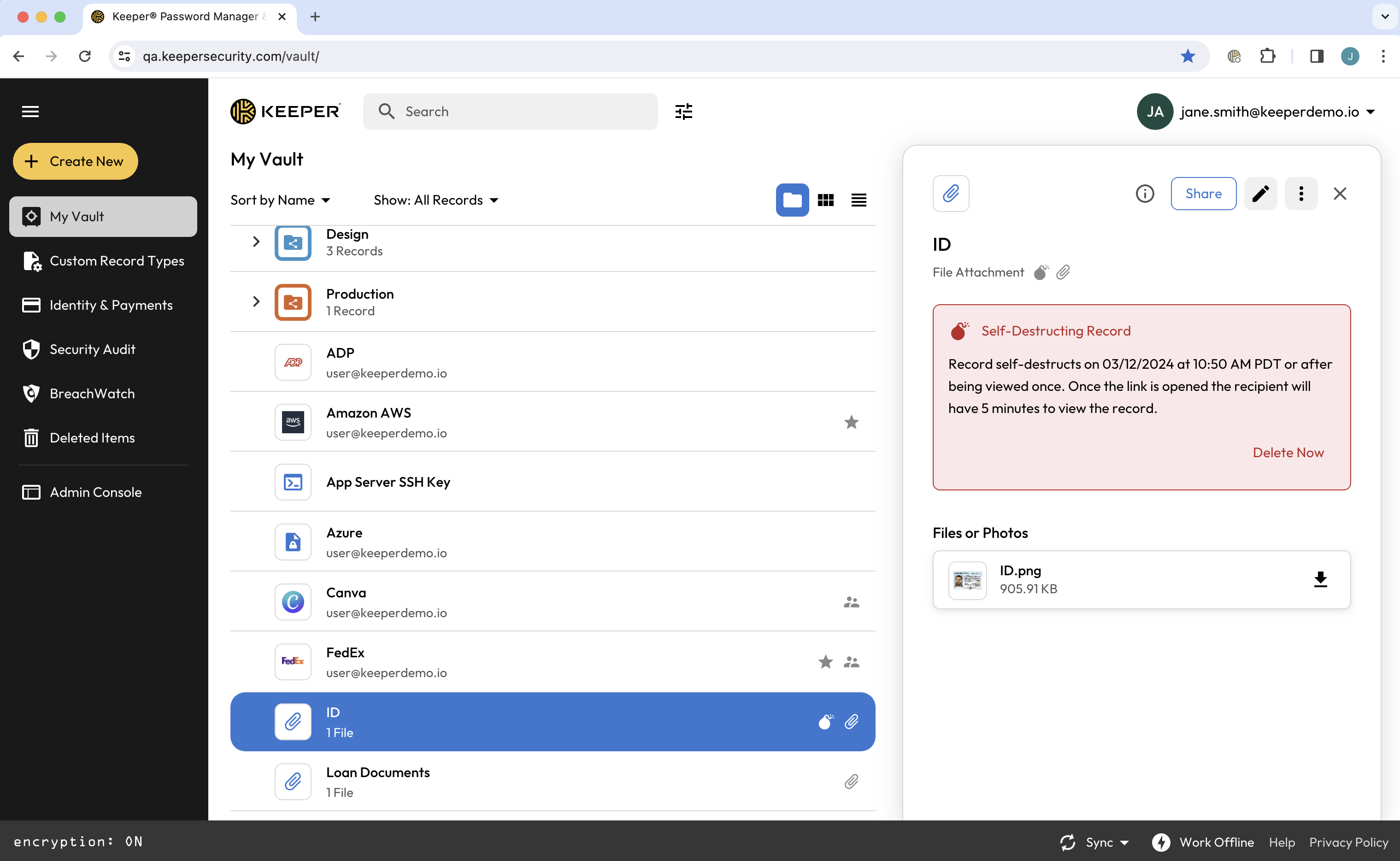Go to Deleted Items
The width and height of the screenshot is (1400, 861).
pyautogui.click(x=92, y=438)
